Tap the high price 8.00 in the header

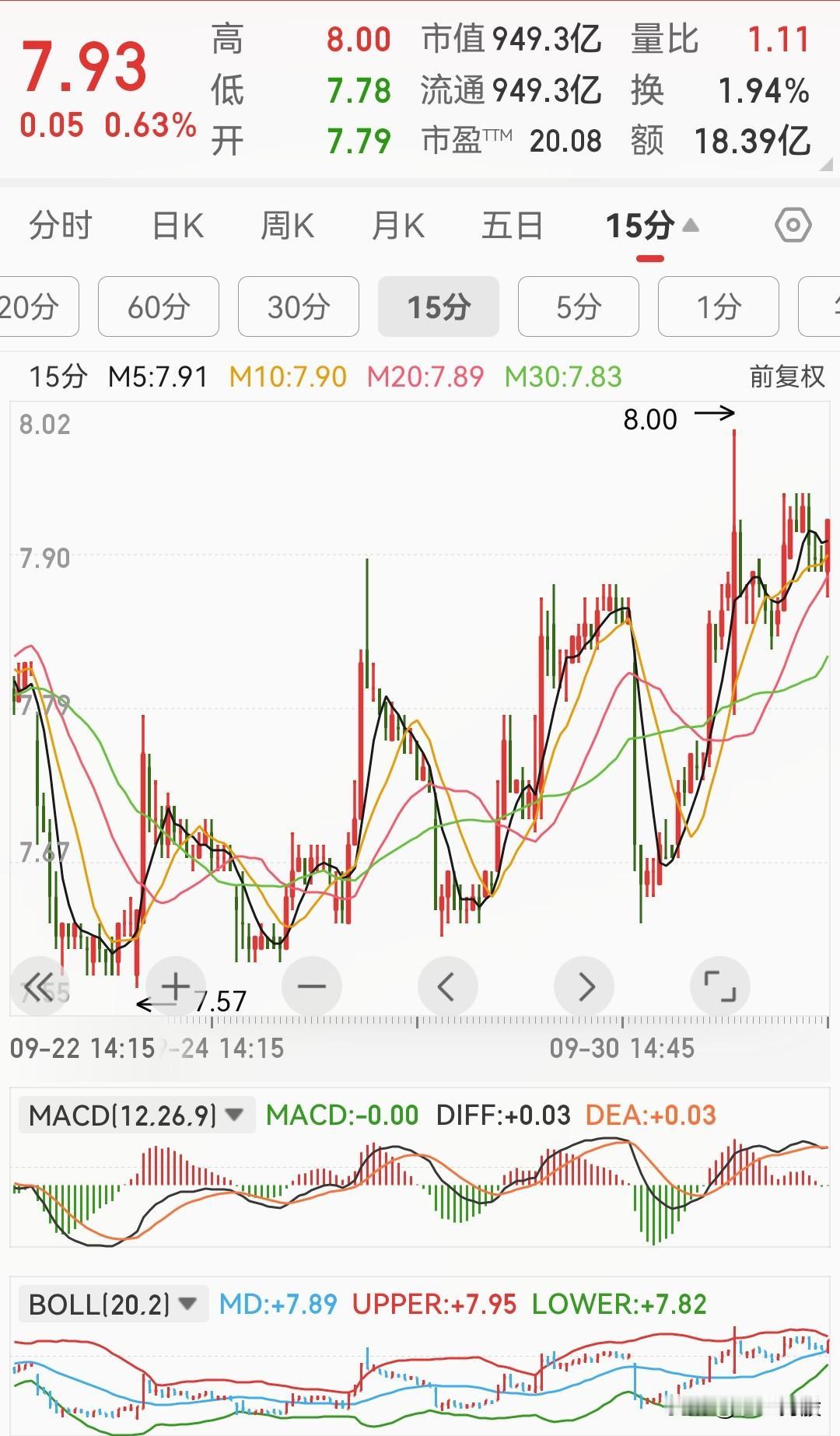pos(359,40)
